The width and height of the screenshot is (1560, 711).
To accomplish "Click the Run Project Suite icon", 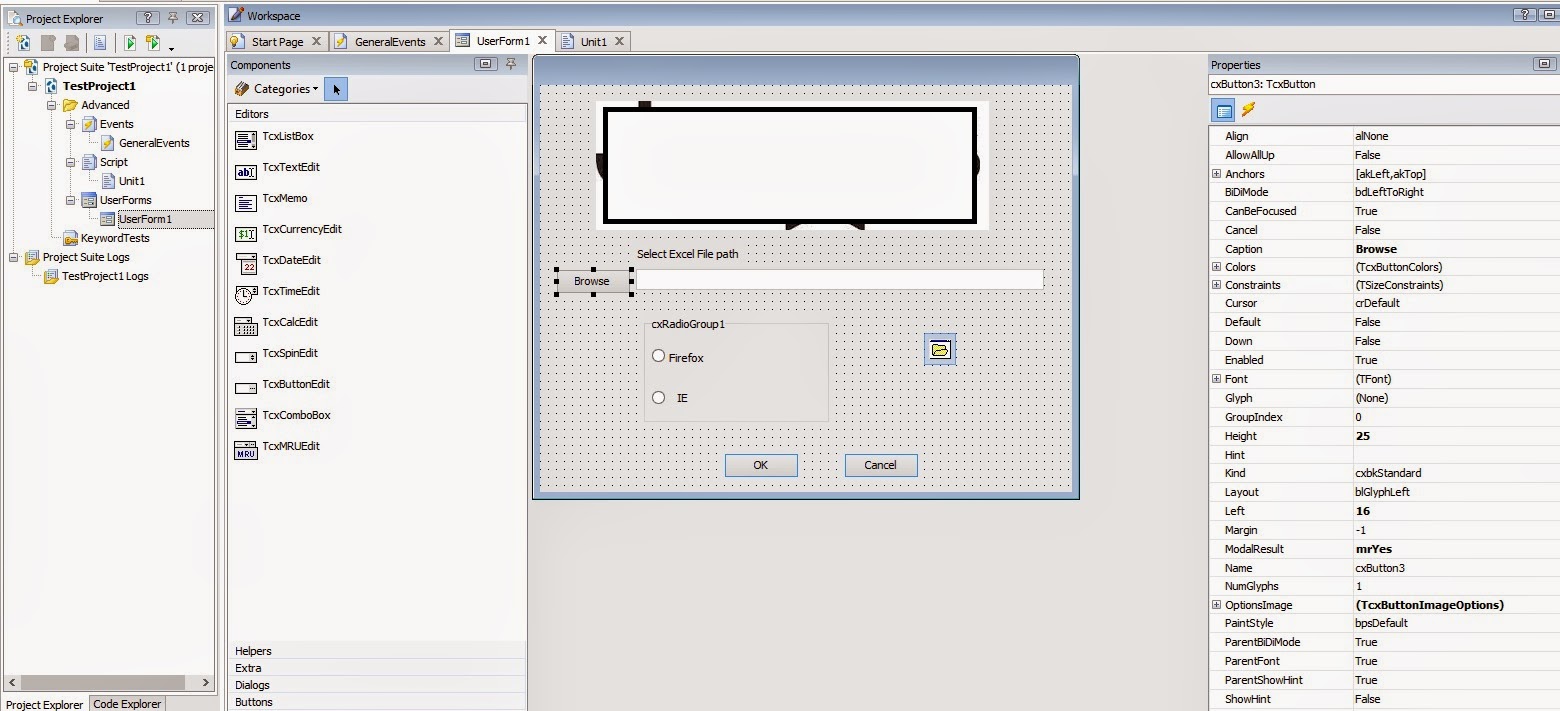I will point(151,43).
